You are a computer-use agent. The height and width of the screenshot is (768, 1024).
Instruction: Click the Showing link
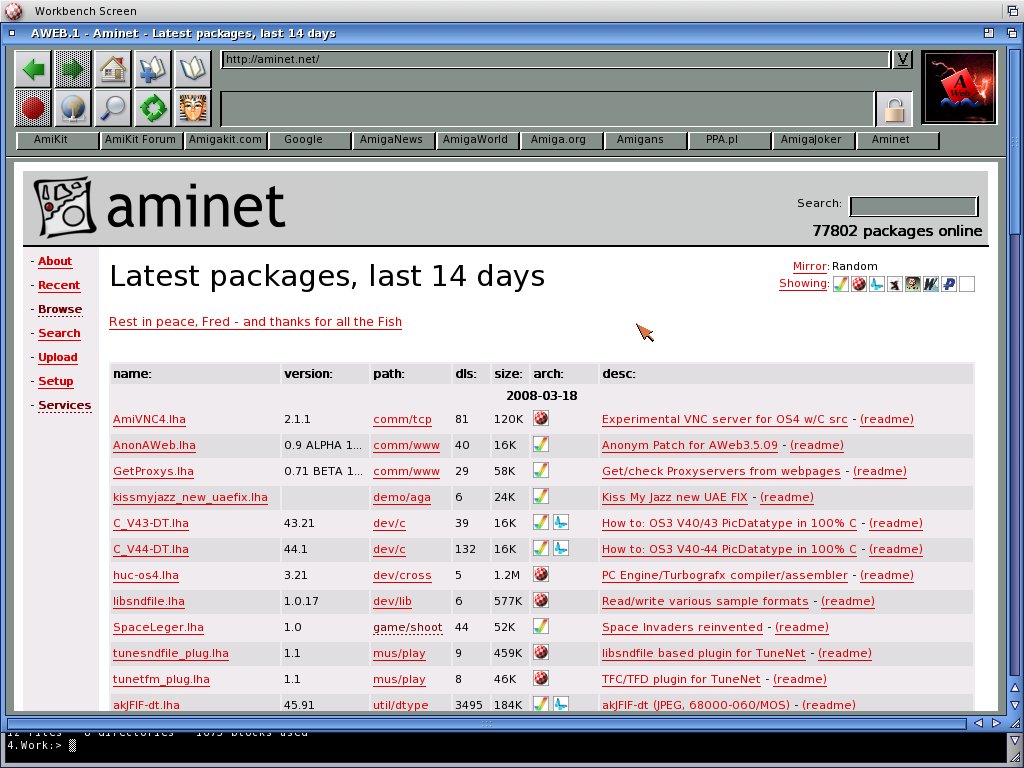tap(804, 283)
